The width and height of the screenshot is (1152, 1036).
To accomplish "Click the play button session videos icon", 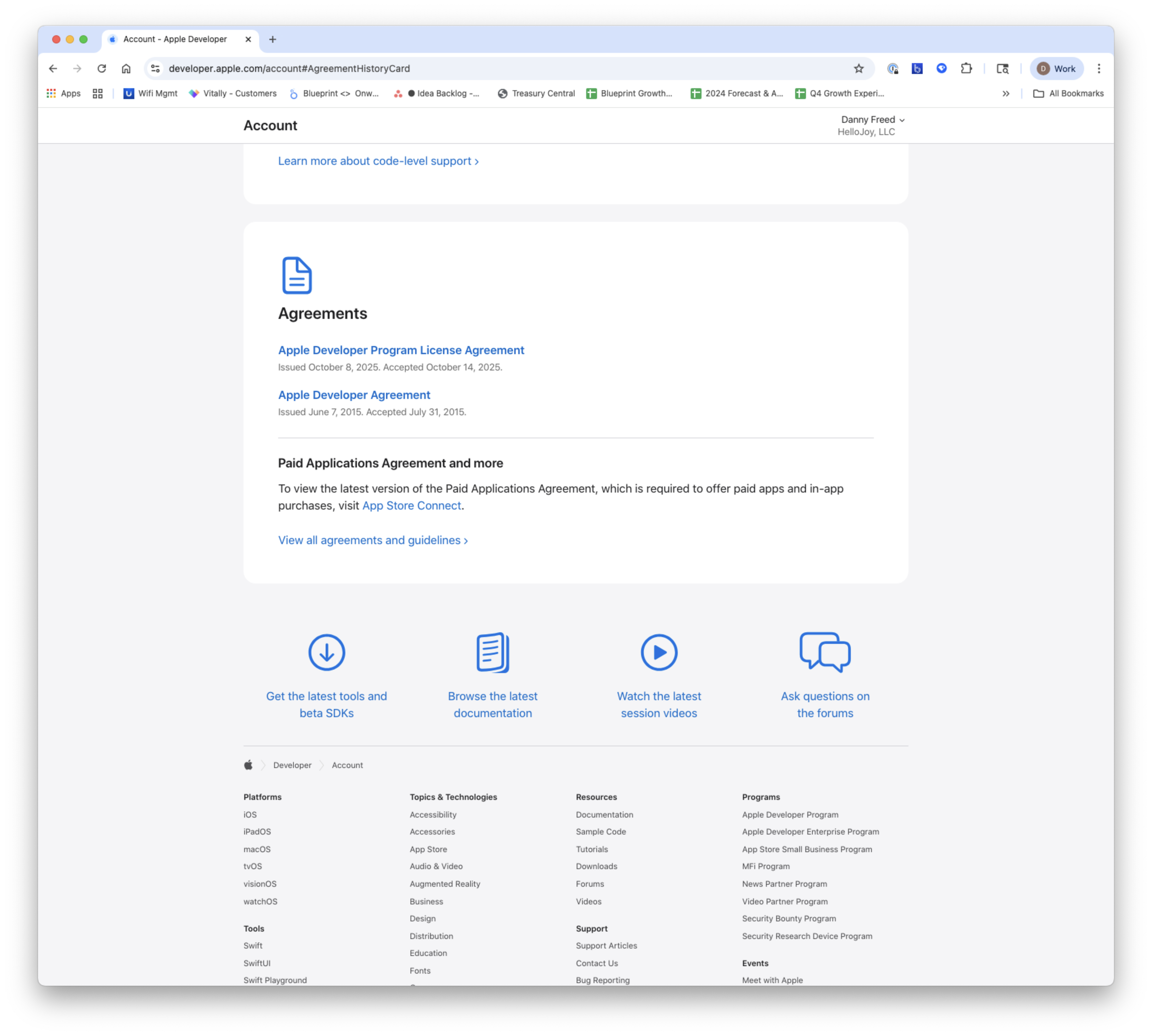I will [658, 652].
